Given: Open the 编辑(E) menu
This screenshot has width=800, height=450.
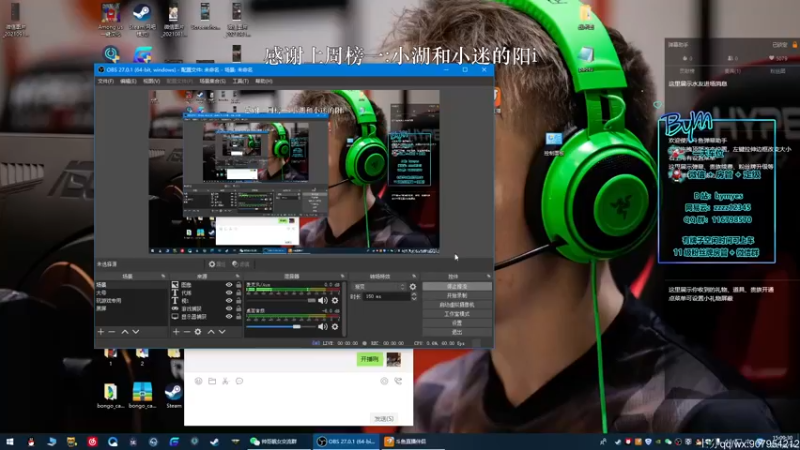Looking at the screenshot, I should 128,81.
